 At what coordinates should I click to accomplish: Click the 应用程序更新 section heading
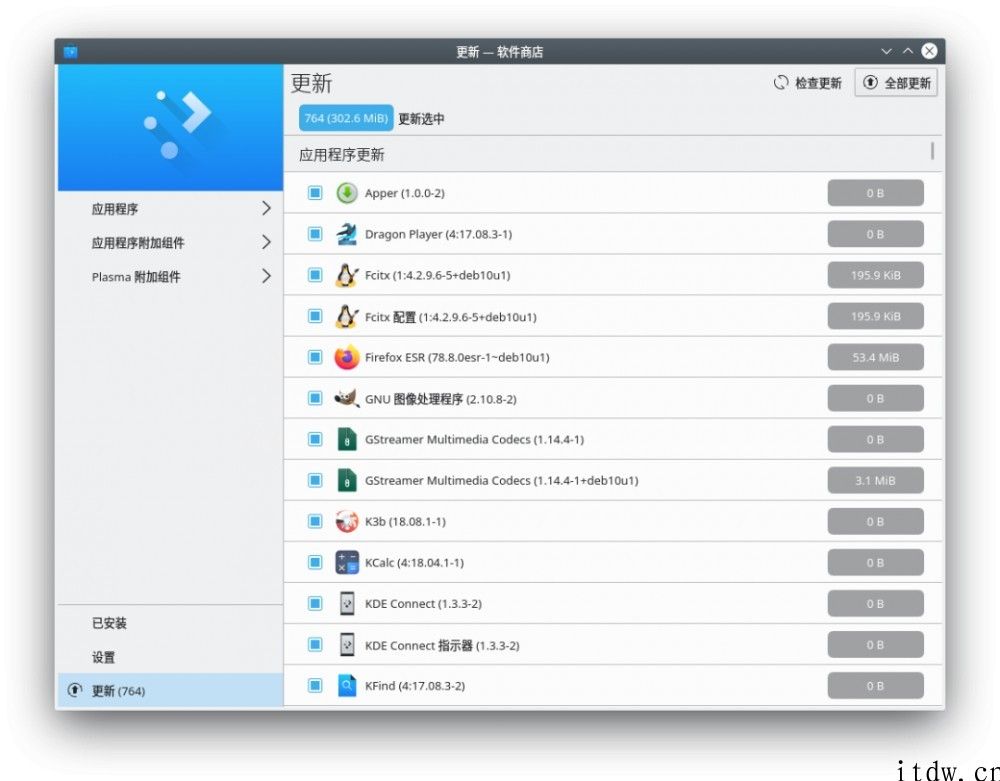click(342, 155)
